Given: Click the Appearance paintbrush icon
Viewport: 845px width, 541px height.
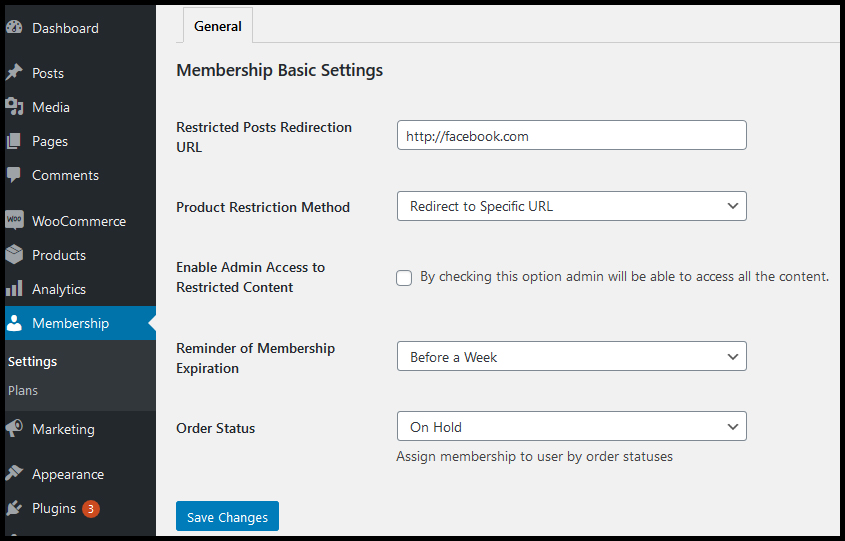Looking at the screenshot, I should 15,474.
